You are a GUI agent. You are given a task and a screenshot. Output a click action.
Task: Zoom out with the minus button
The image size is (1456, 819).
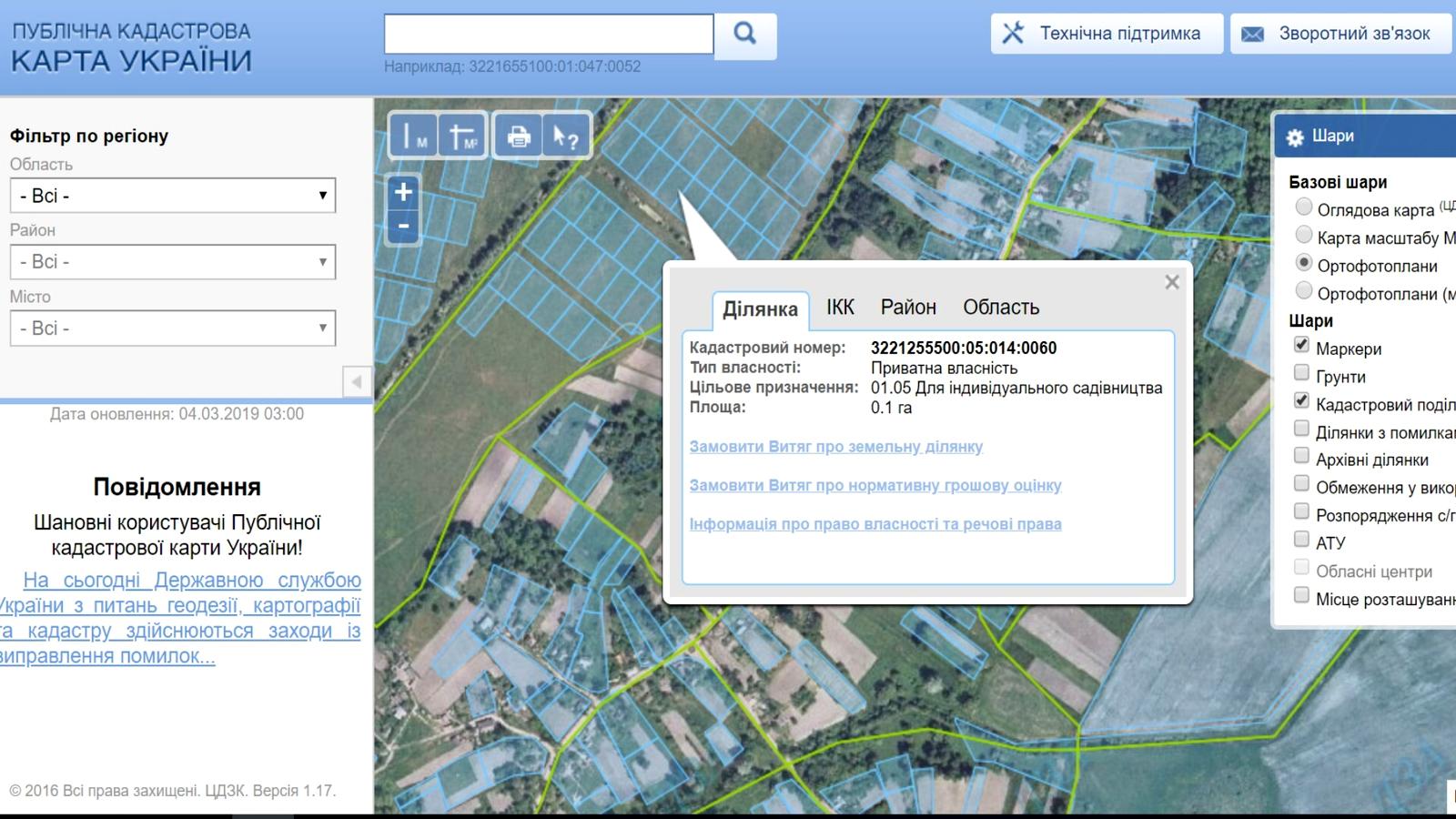pos(403,227)
